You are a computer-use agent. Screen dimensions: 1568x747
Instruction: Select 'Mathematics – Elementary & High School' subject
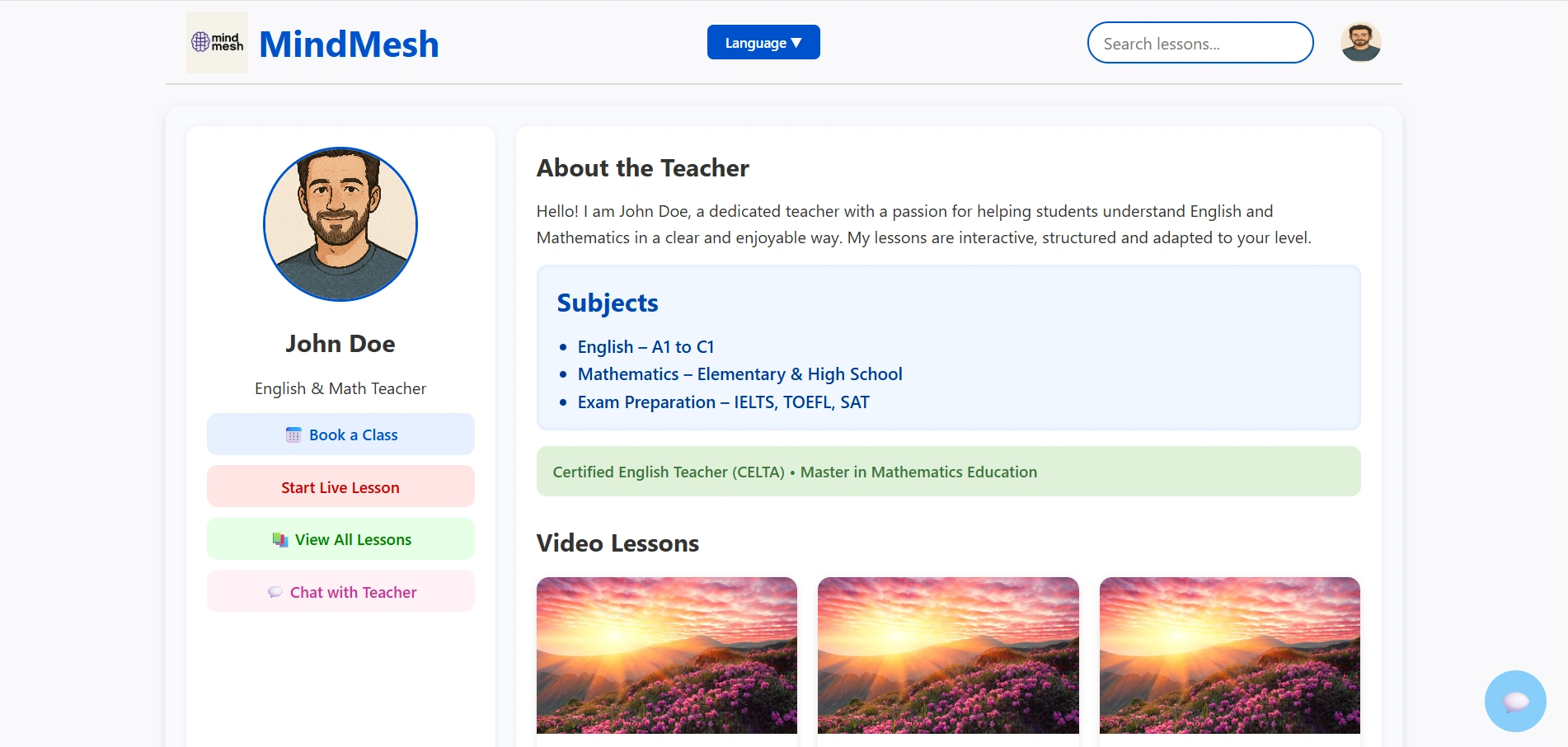pyautogui.click(x=740, y=374)
